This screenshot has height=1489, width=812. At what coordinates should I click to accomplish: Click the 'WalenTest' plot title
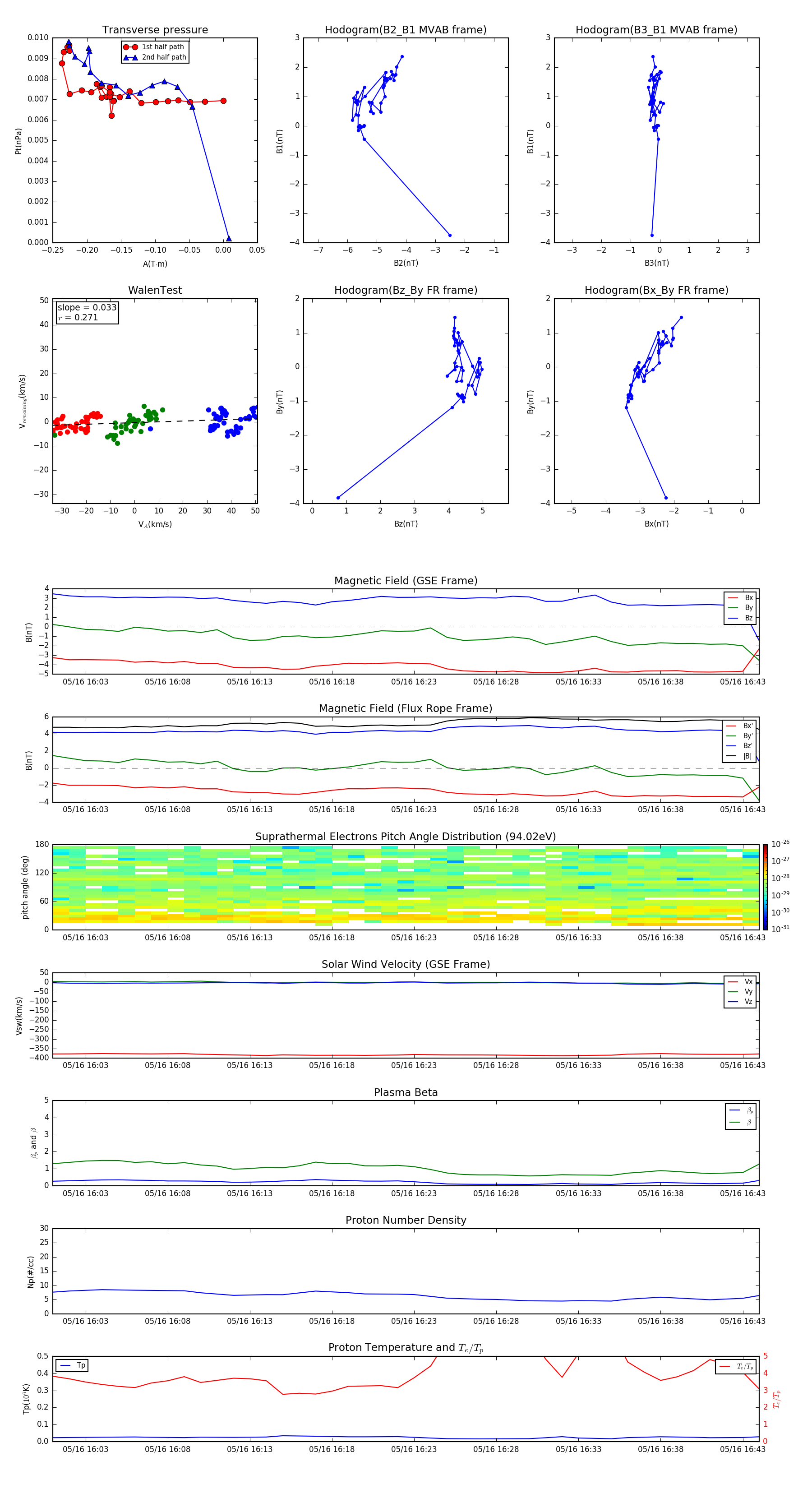(155, 290)
